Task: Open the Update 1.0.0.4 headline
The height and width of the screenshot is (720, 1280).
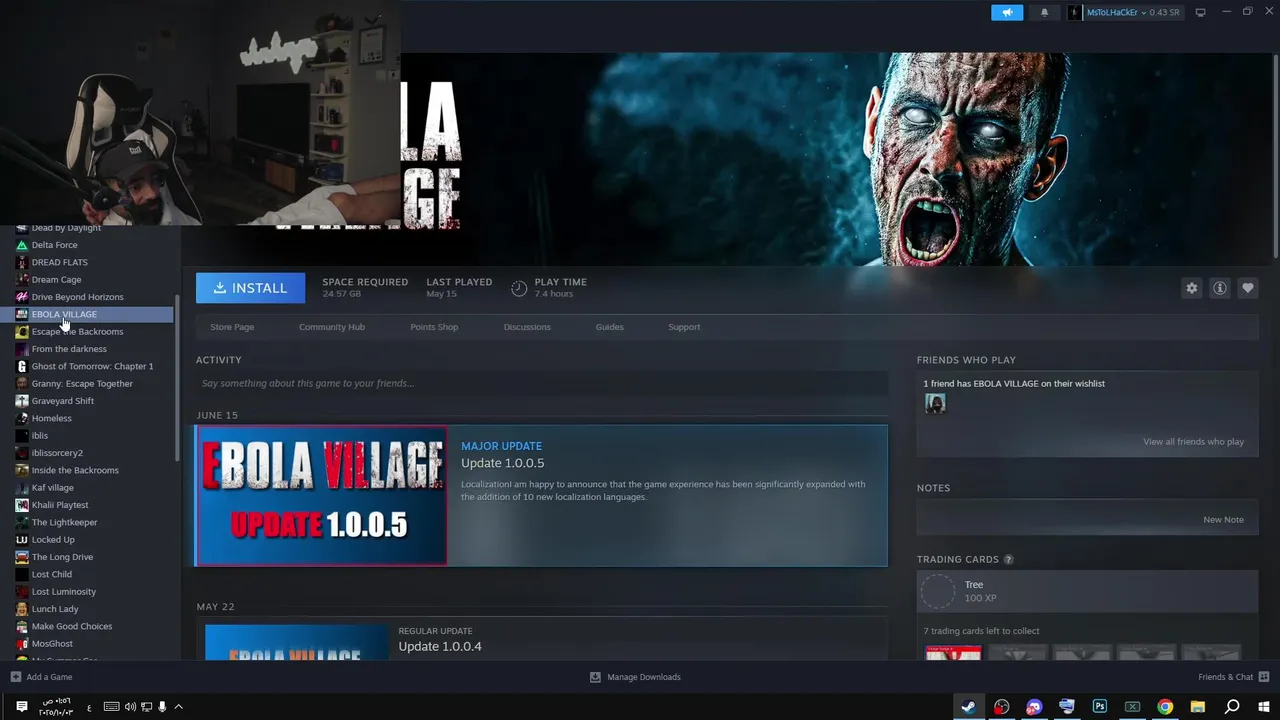Action: [x=440, y=646]
